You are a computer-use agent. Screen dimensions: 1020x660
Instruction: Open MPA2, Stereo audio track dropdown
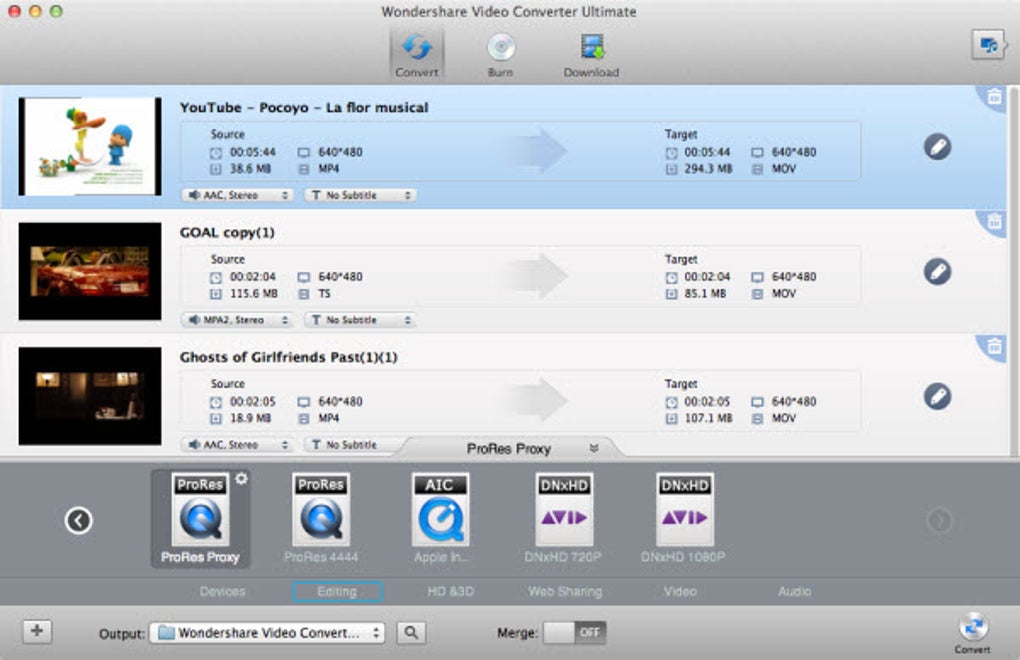pyautogui.click(x=237, y=320)
